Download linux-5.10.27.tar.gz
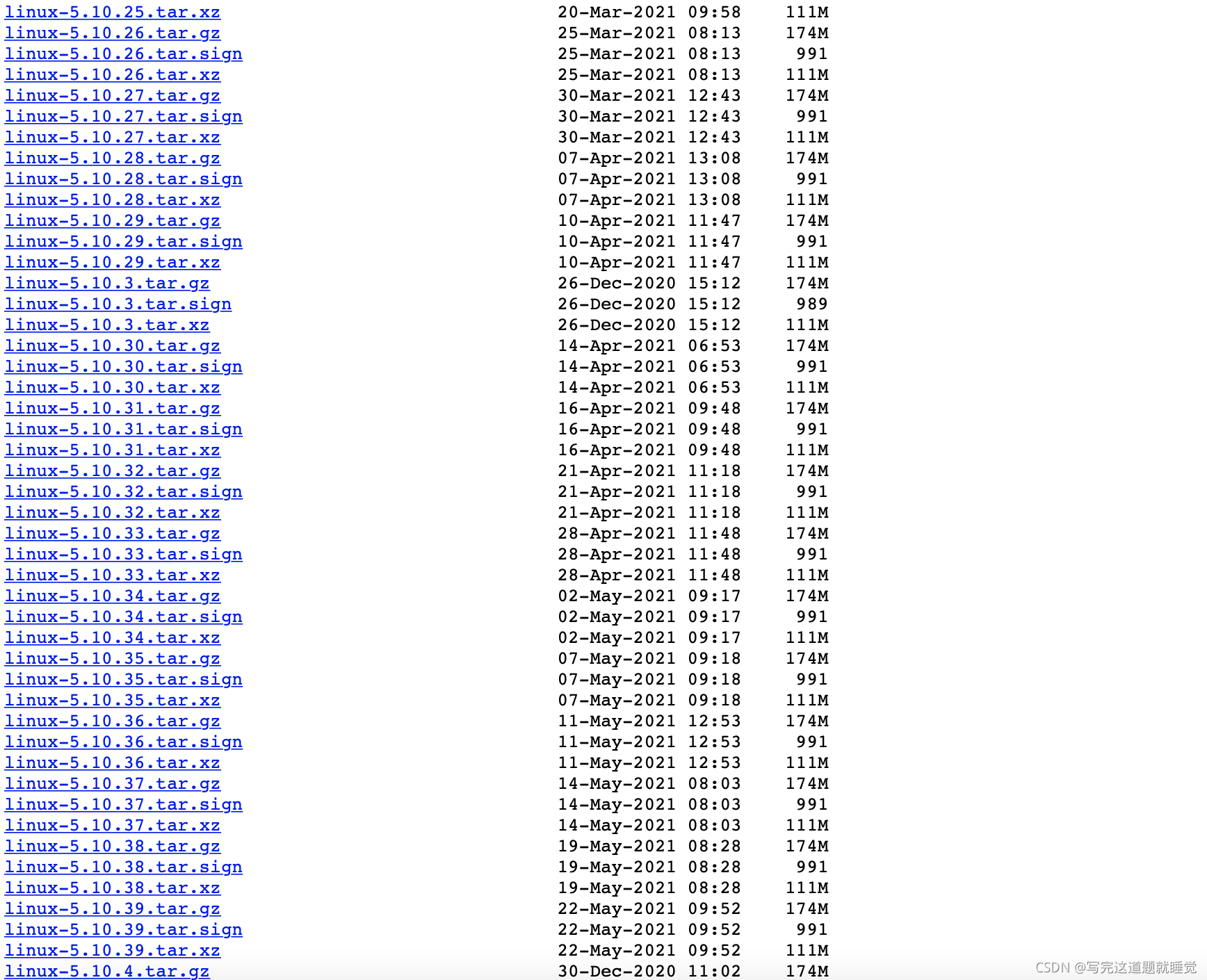This screenshot has height=980, width=1207. tap(113, 96)
